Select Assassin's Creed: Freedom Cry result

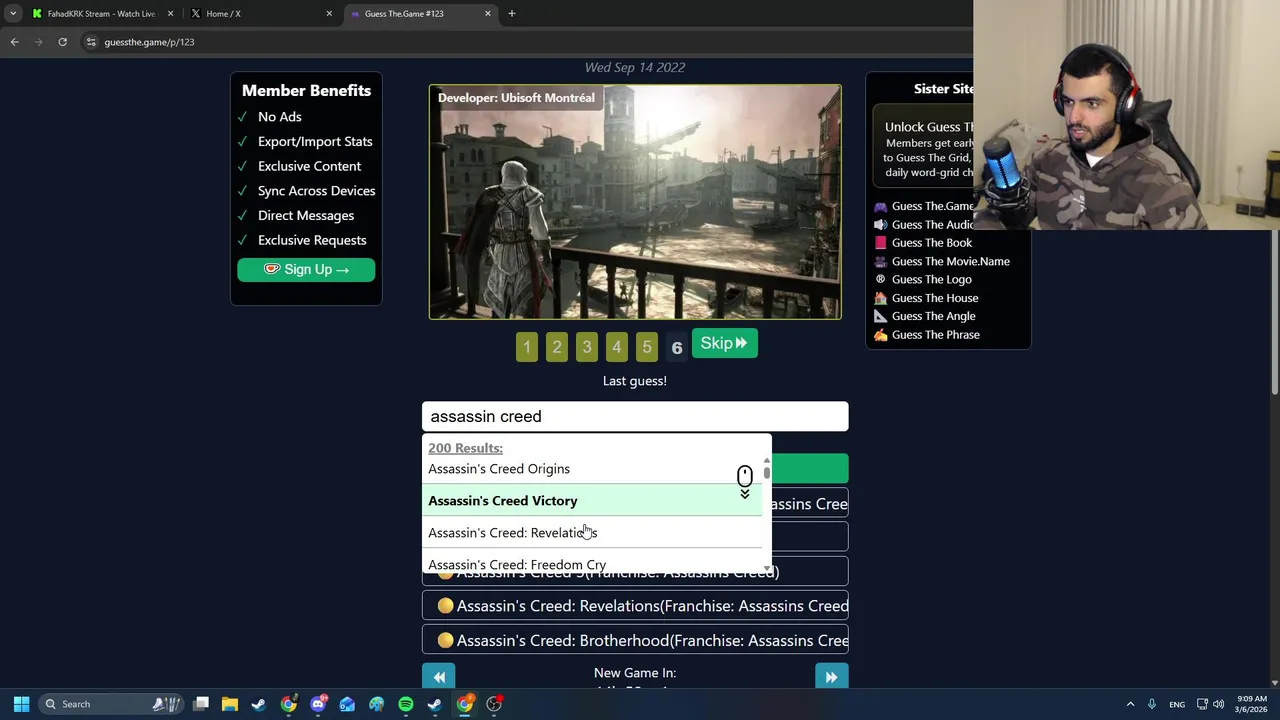click(x=594, y=564)
